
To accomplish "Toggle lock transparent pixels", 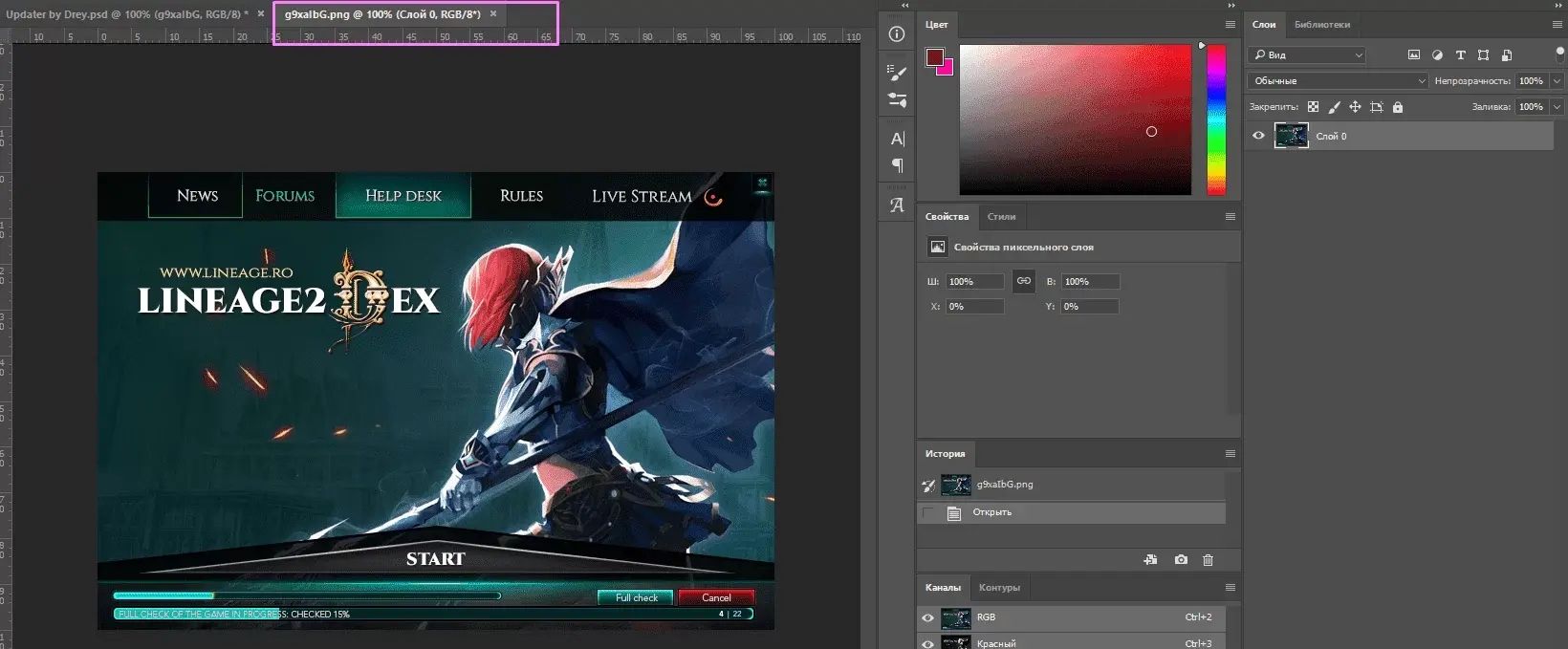I will pos(1313,107).
